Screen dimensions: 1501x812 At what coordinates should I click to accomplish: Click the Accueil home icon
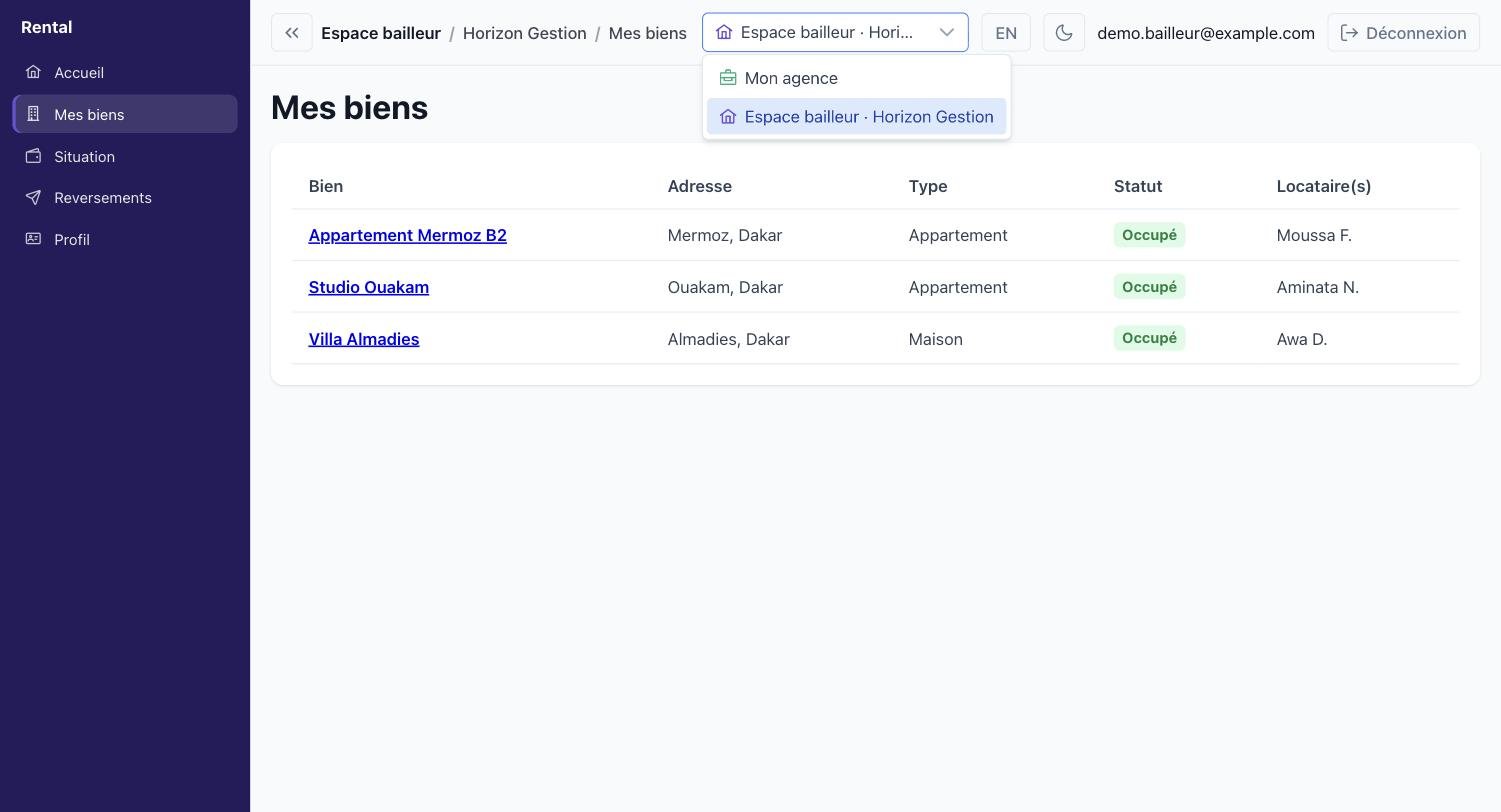[33, 72]
